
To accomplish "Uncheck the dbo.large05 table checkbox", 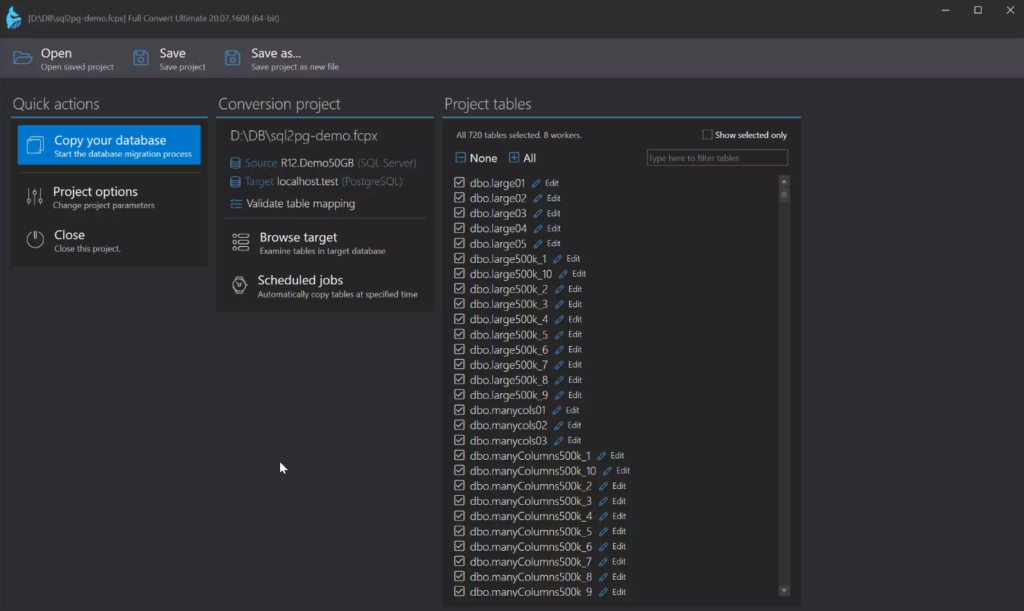I will (x=460, y=243).
